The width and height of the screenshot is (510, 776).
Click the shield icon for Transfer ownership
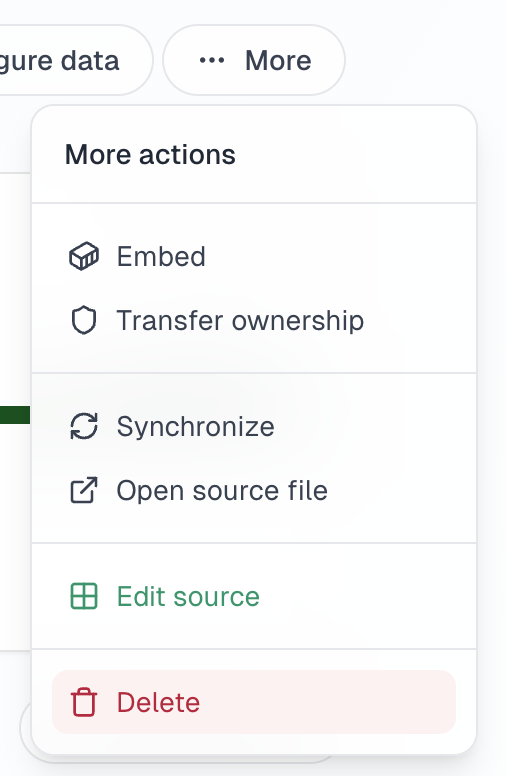84,320
